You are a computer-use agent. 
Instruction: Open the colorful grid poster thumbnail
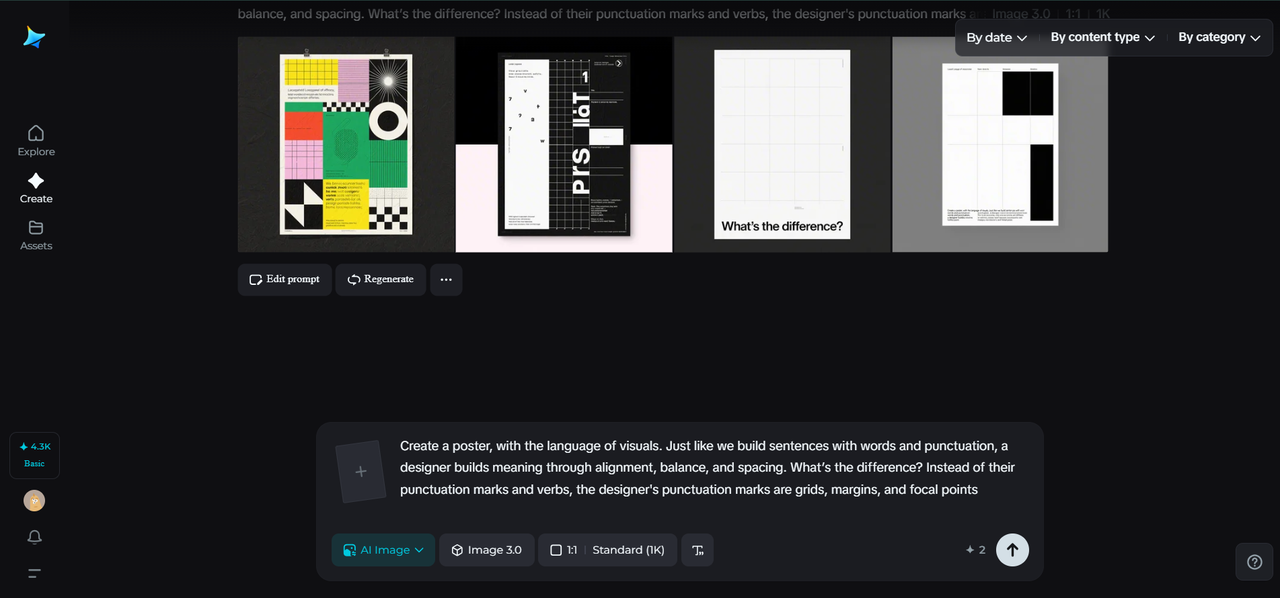pyautogui.click(x=346, y=144)
